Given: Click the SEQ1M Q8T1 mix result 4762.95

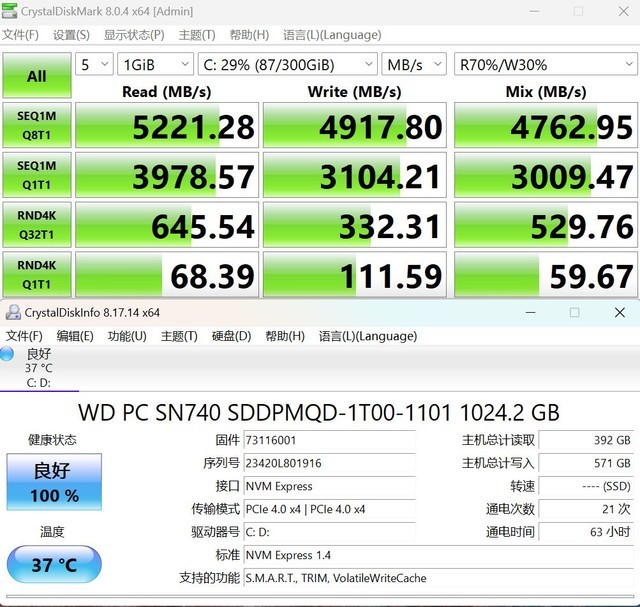Looking at the screenshot, I should pos(546,125).
